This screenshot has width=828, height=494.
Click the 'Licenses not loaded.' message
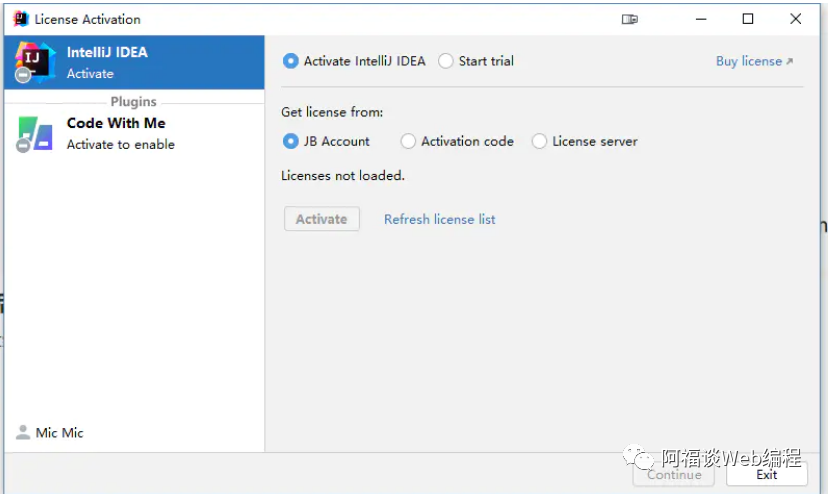[343, 175]
